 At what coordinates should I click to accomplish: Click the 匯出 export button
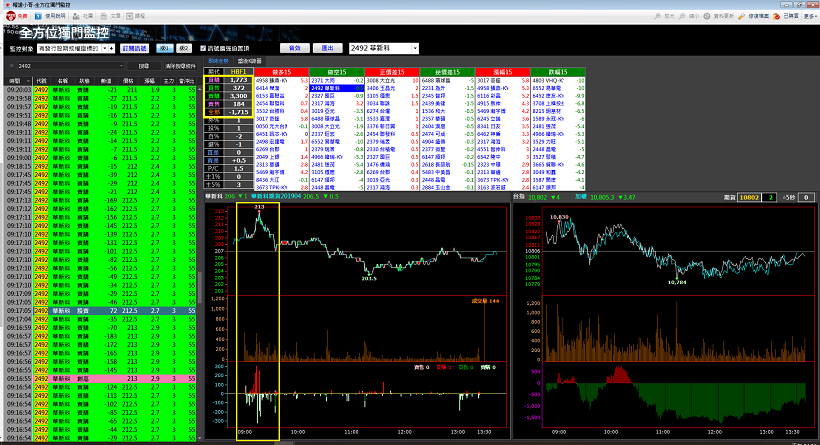[x=327, y=48]
